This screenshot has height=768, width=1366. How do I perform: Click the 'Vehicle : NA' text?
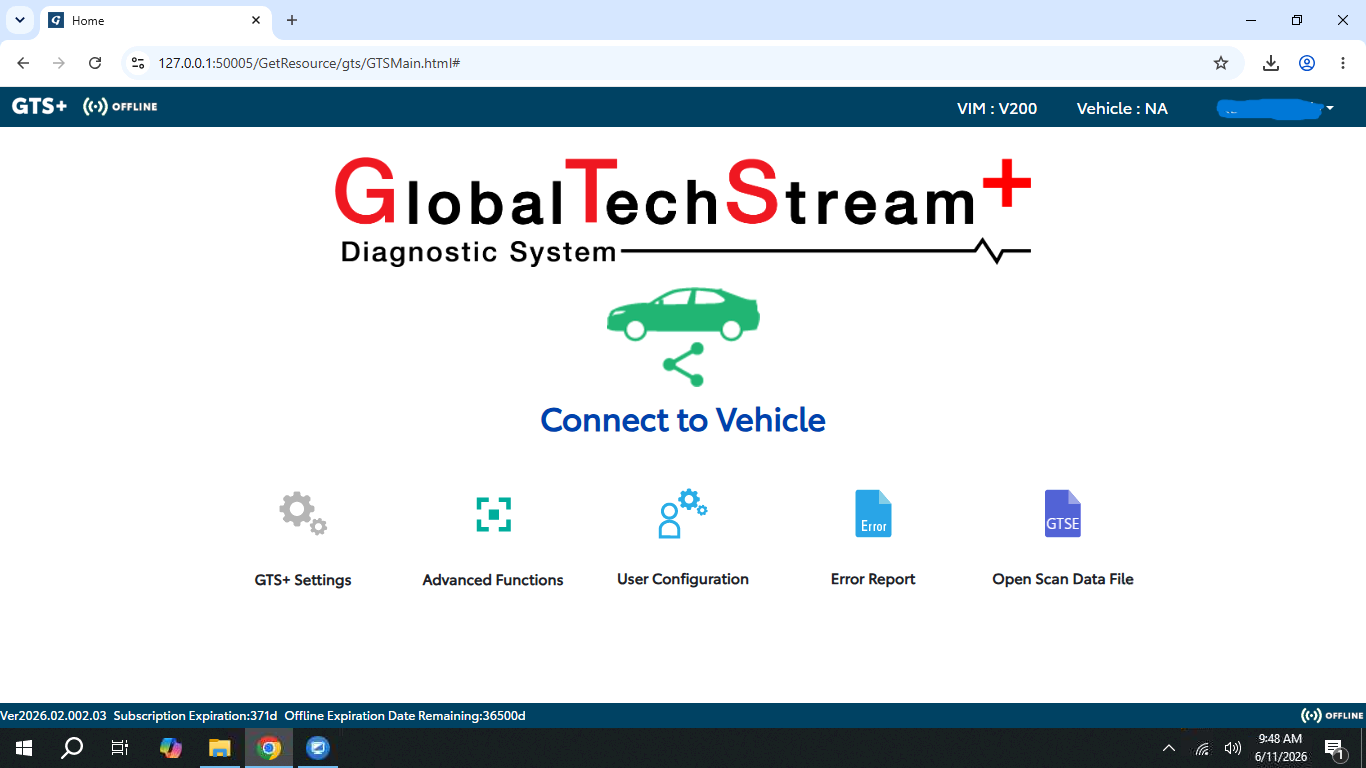1122,108
